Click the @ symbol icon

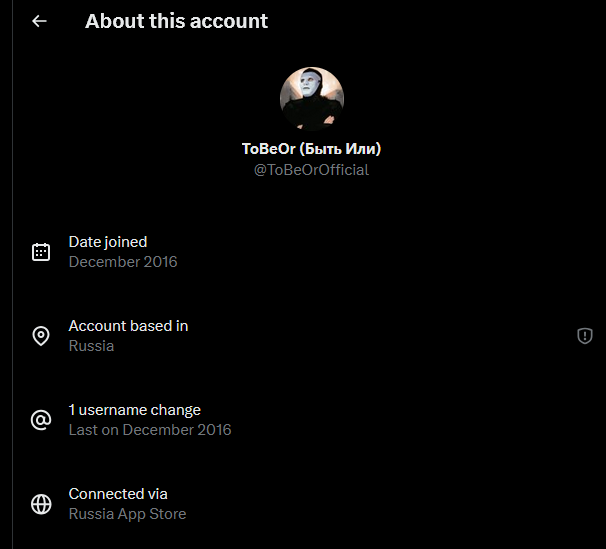41,420
